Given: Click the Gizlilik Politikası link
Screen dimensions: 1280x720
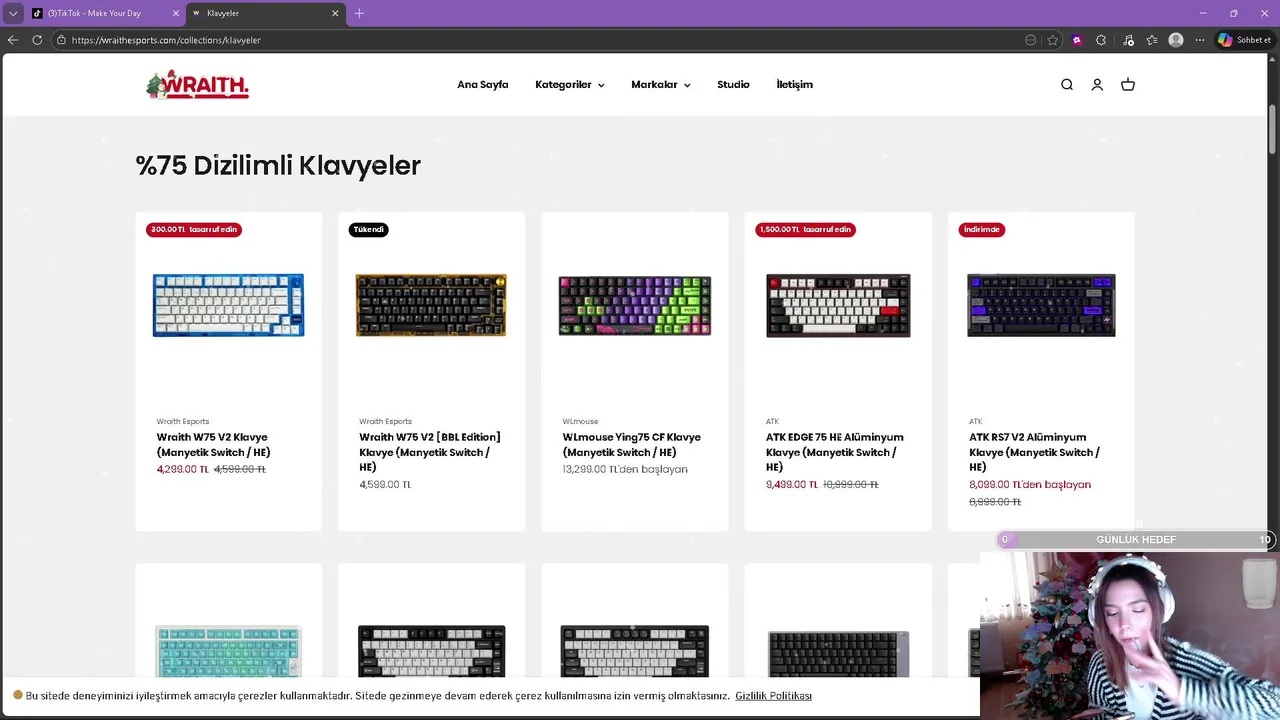Looking at the screenshot, I should coord(773,696).
